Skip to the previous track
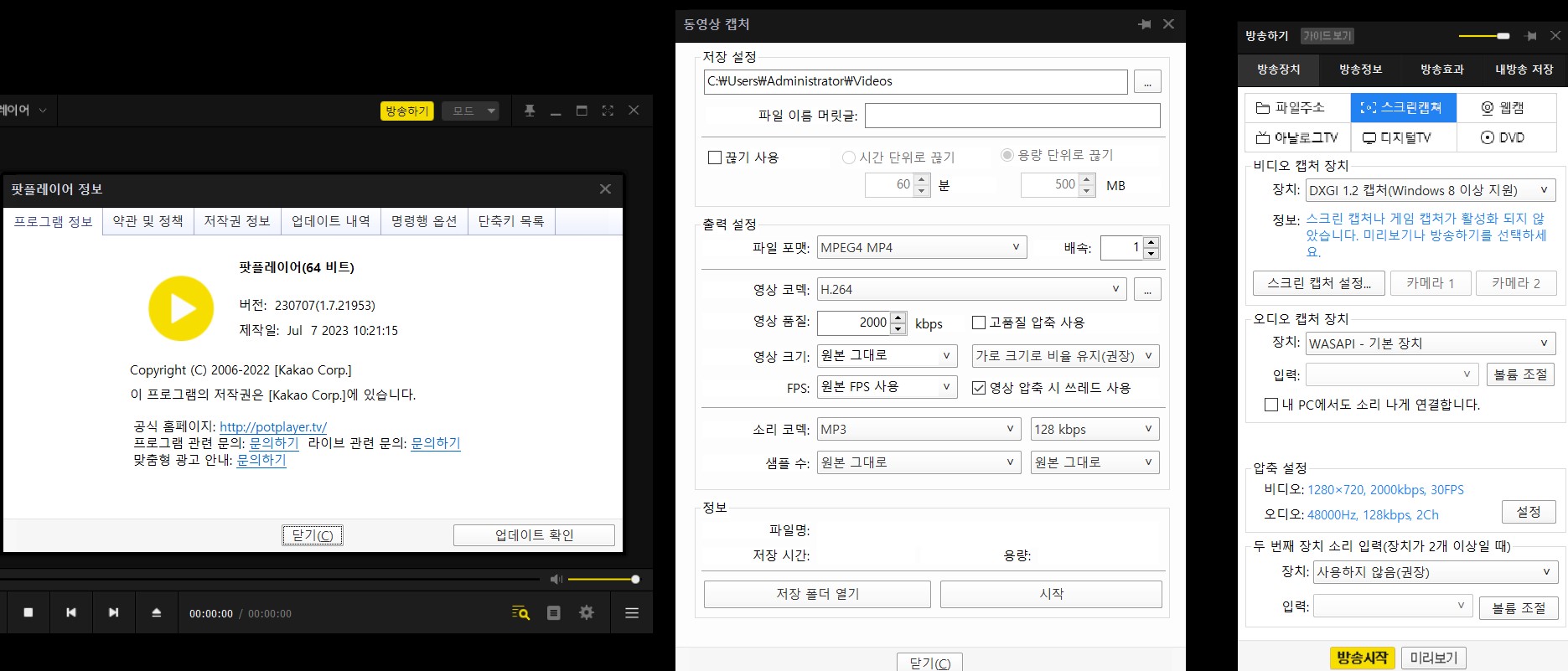The width and height of the screenshot is (1568, 671). click(x=71, y=613)
